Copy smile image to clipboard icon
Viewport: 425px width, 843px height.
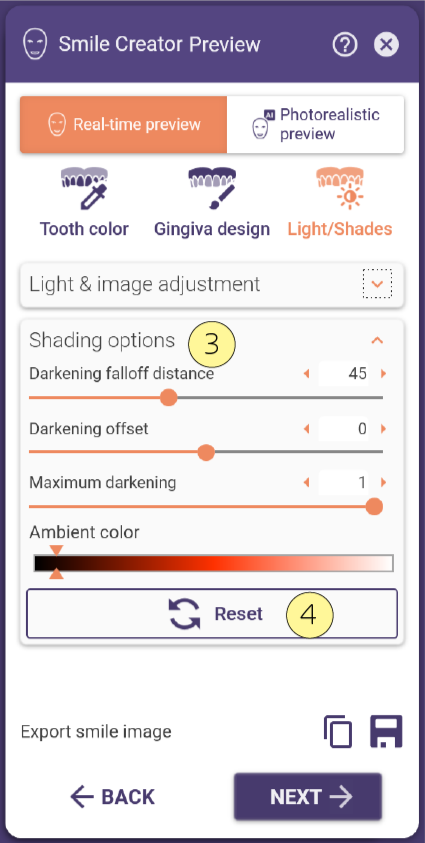pyautogui.click(x=338, y=732)
